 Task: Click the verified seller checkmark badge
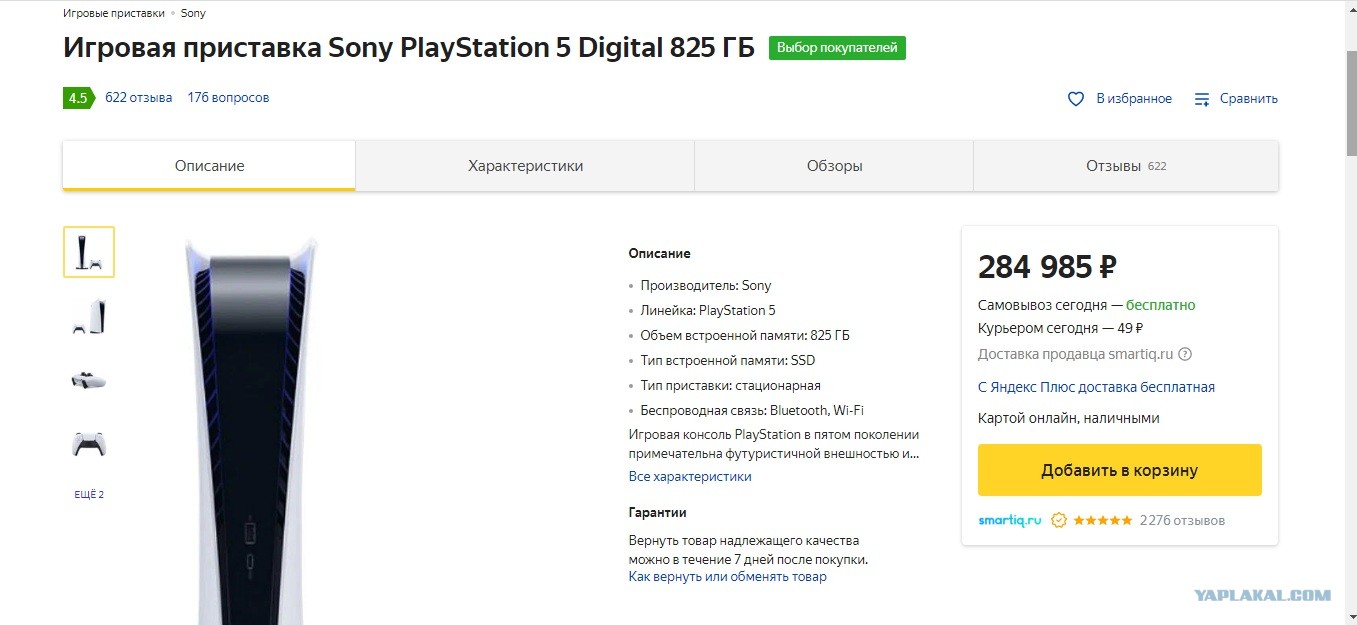tap(1059, 520)
